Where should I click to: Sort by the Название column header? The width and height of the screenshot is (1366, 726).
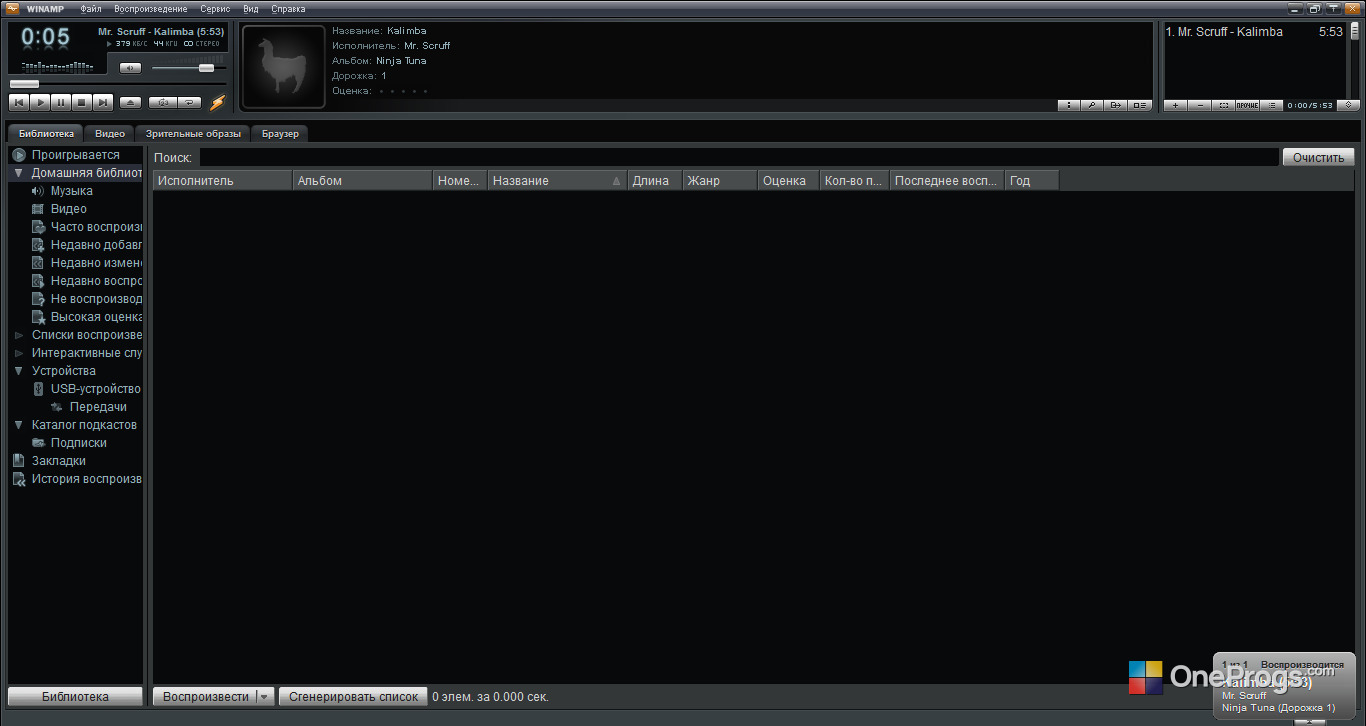pos(557,181)
